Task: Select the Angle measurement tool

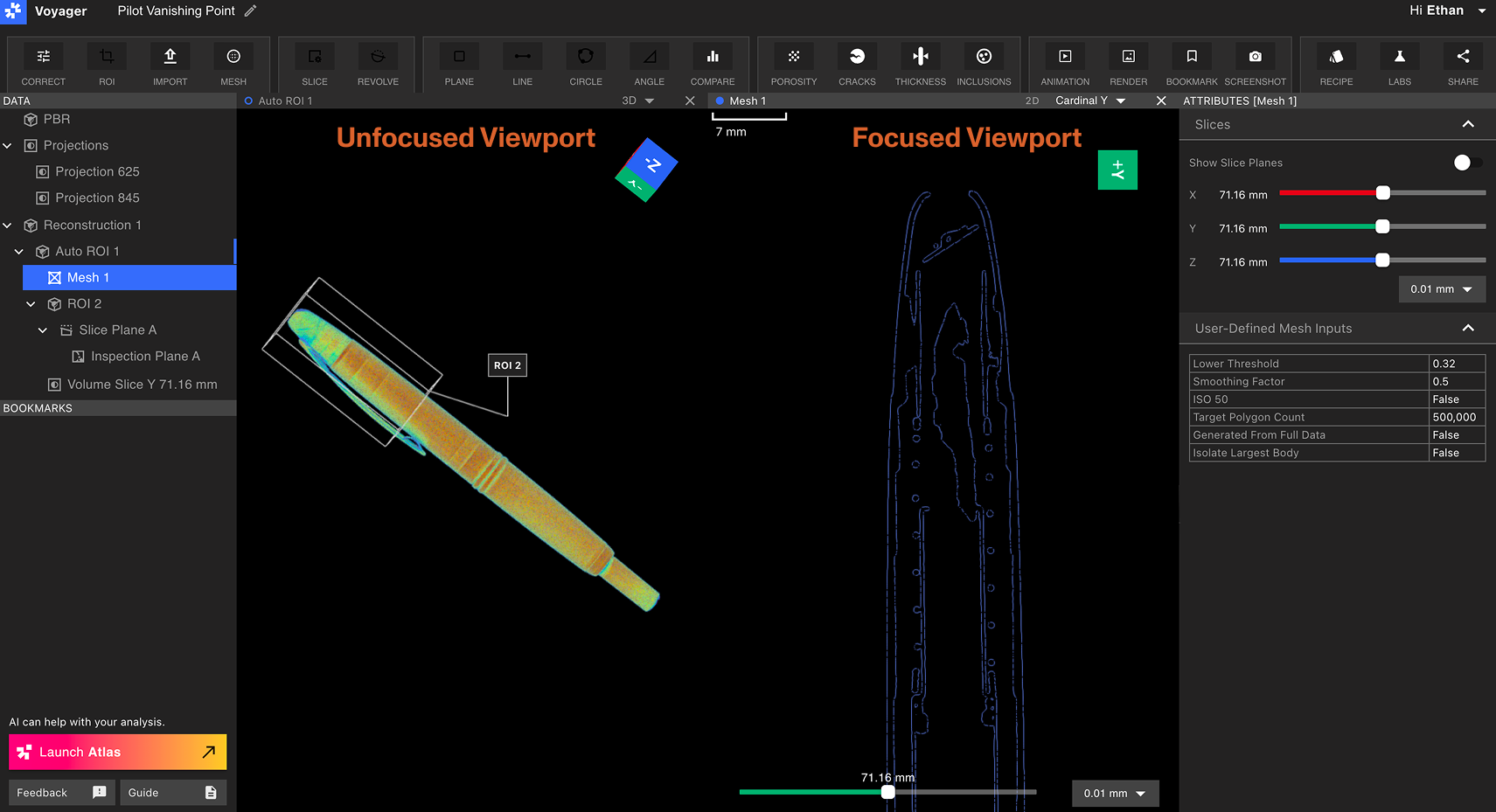Action: tap(649, 63)
